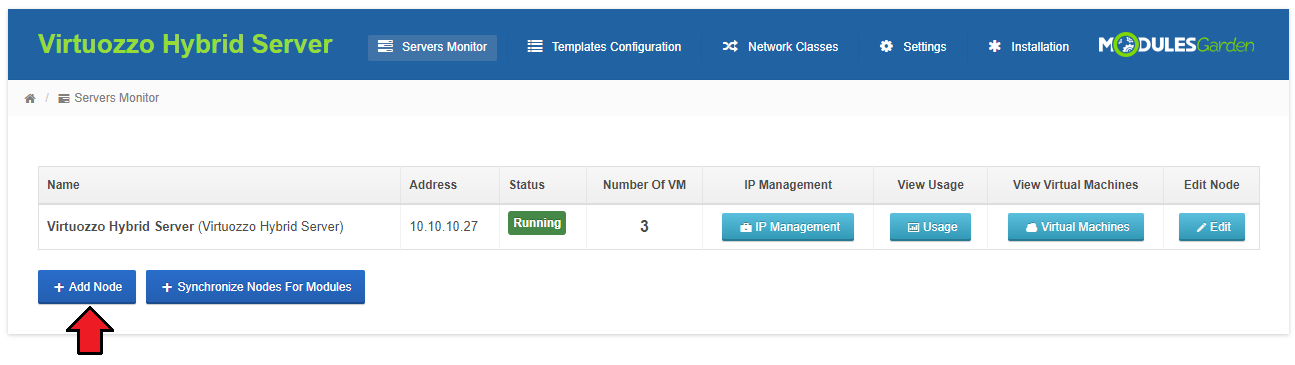Click the Edit Node column header
The width and height of the screenshot is (1295, 365).
pyautogui.click(x=1212, y=185)
